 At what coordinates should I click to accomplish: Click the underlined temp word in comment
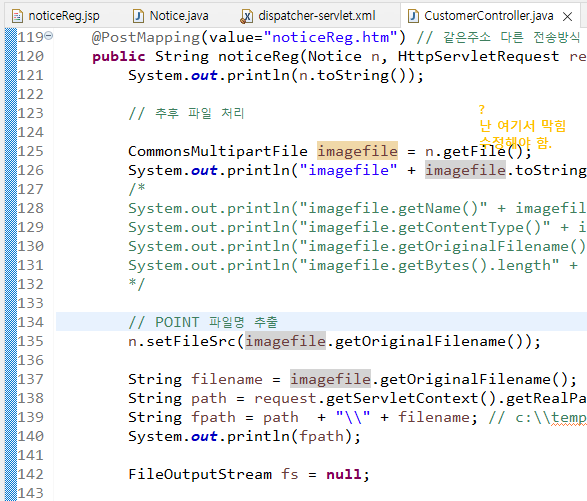pyautogui.click(x=569, y=418)
